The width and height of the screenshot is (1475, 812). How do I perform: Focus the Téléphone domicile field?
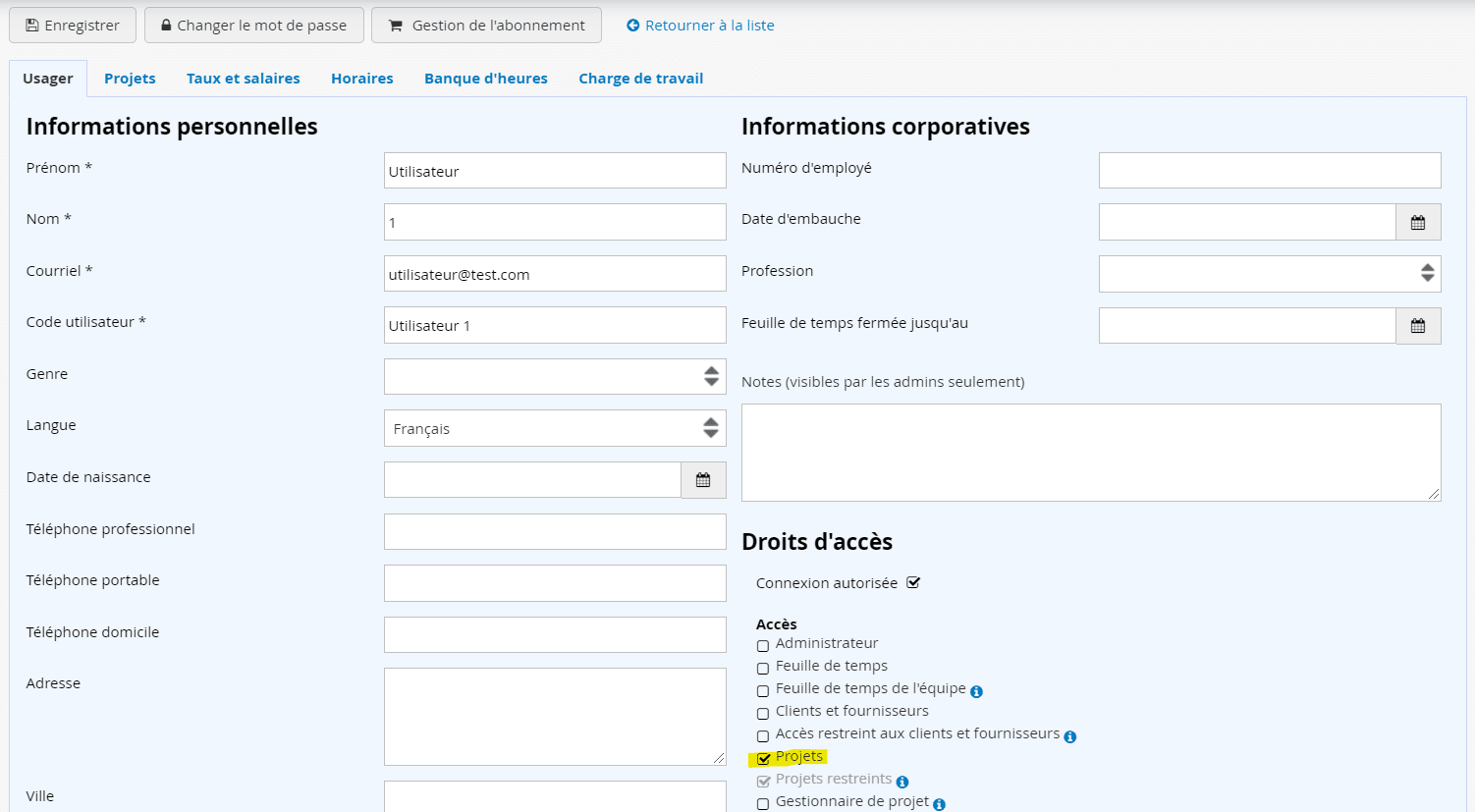(x=555, y=634)
